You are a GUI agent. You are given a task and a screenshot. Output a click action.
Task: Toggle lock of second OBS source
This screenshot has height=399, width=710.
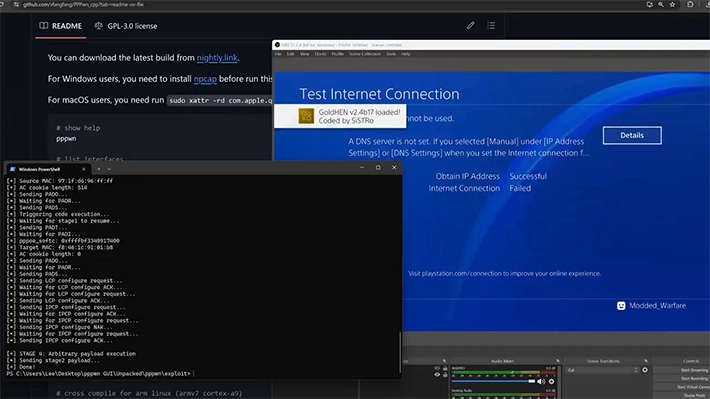tap(445, 375)
